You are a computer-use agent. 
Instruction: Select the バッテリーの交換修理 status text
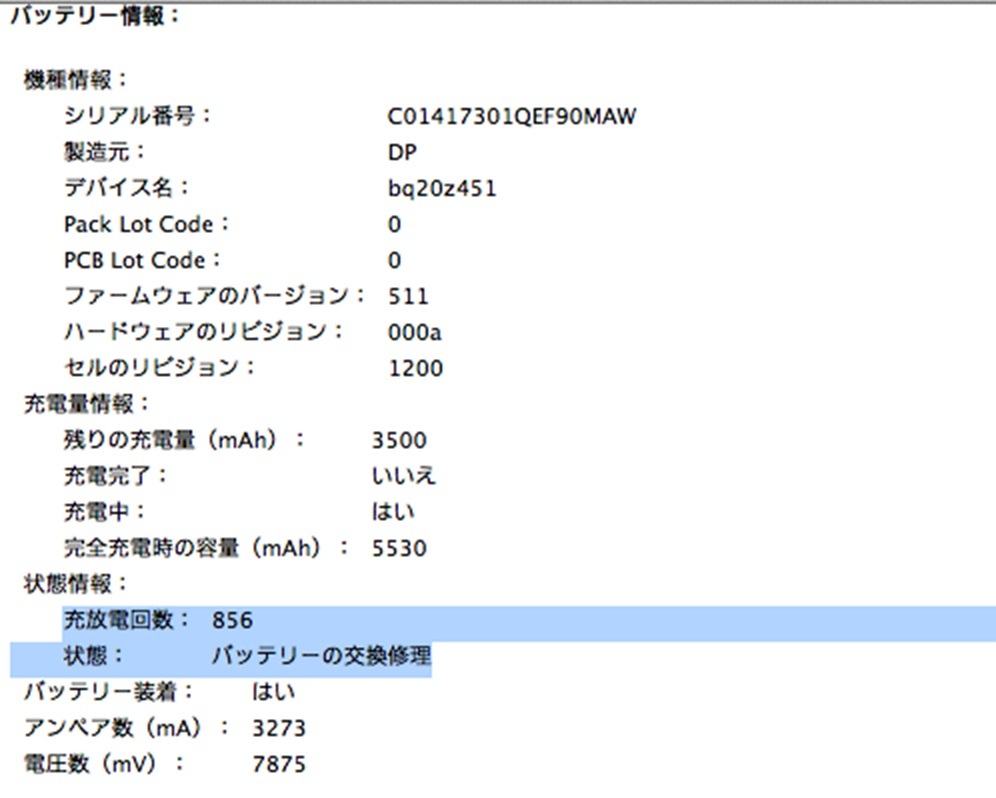[321, 656]
